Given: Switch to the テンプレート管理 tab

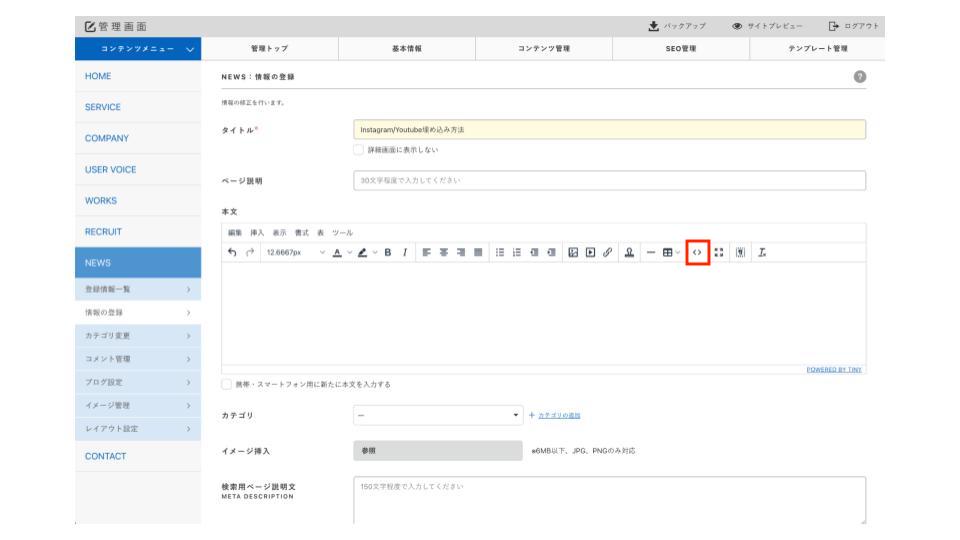Looking at the screenshot, I should coord(817,48).
